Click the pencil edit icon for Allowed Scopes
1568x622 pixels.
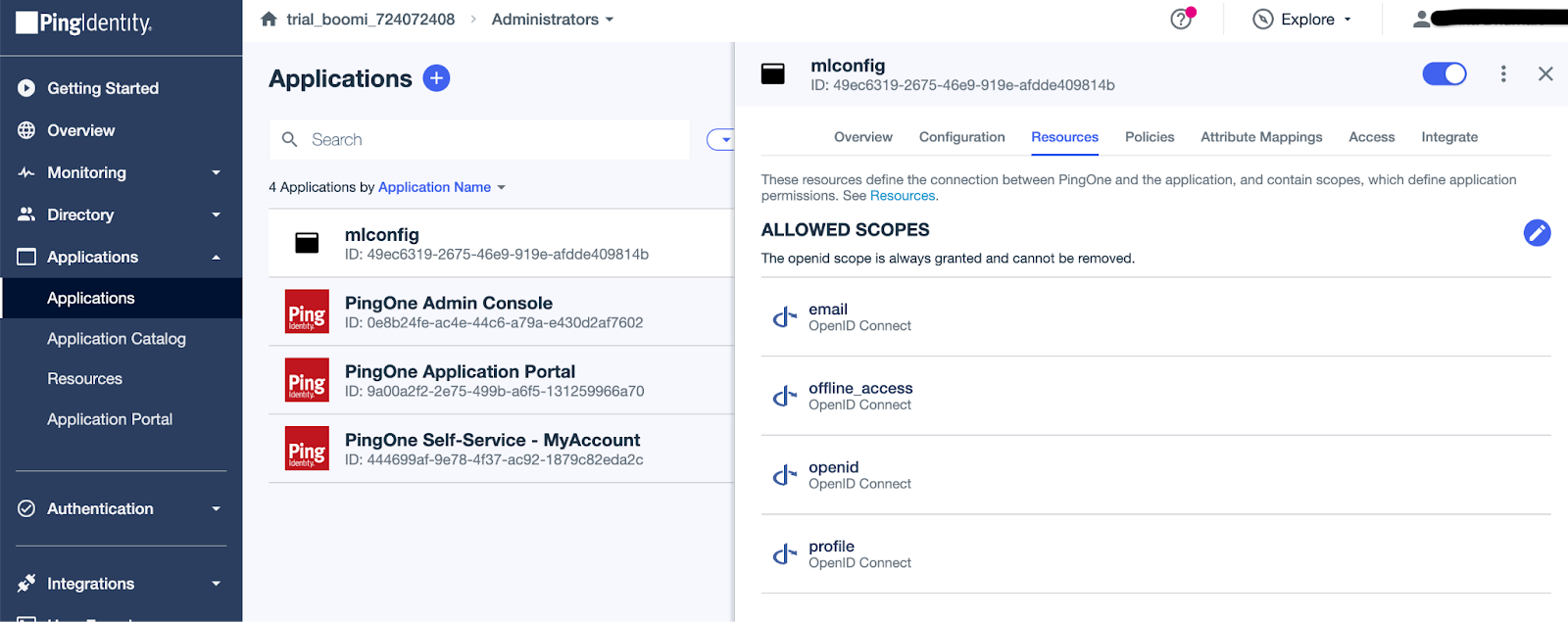(x=1537, y=232)
